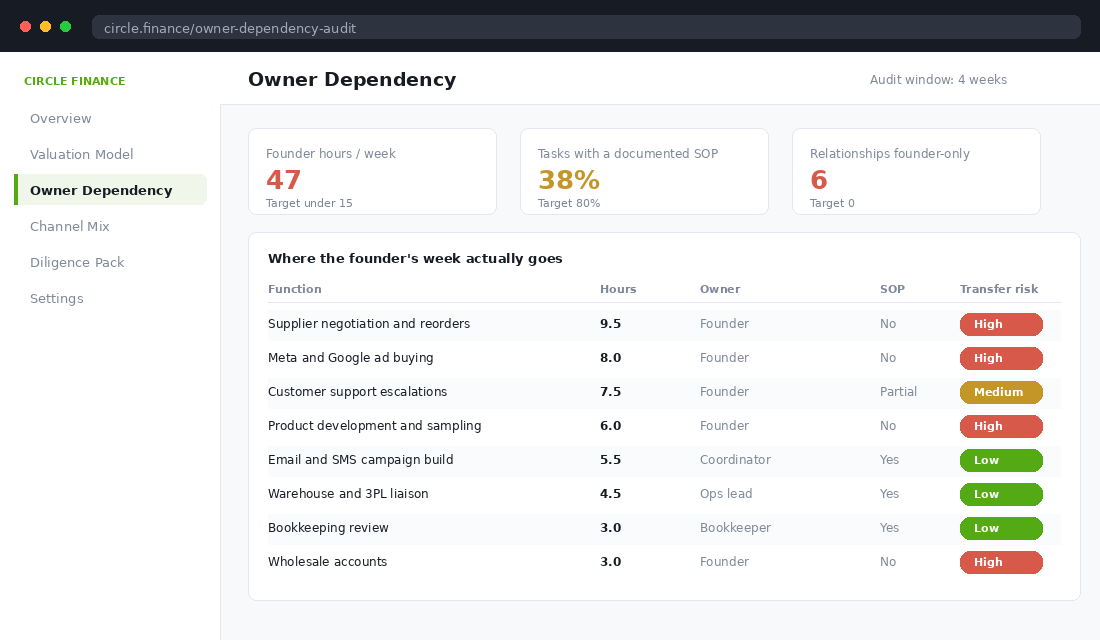Select the Wholesale accounts row
Viewport: 1100px width, 640px height.
click(664, 562)
